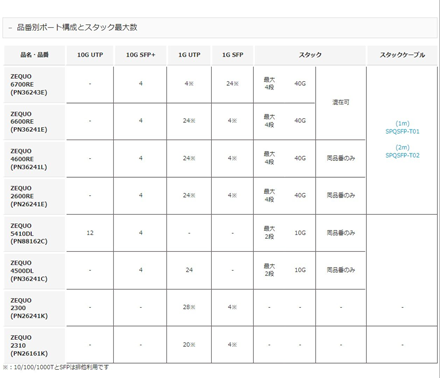The height and width of the screenshot is (378, 440).
Task: Click the スタック column header
Action: click(x=310, y=55)
